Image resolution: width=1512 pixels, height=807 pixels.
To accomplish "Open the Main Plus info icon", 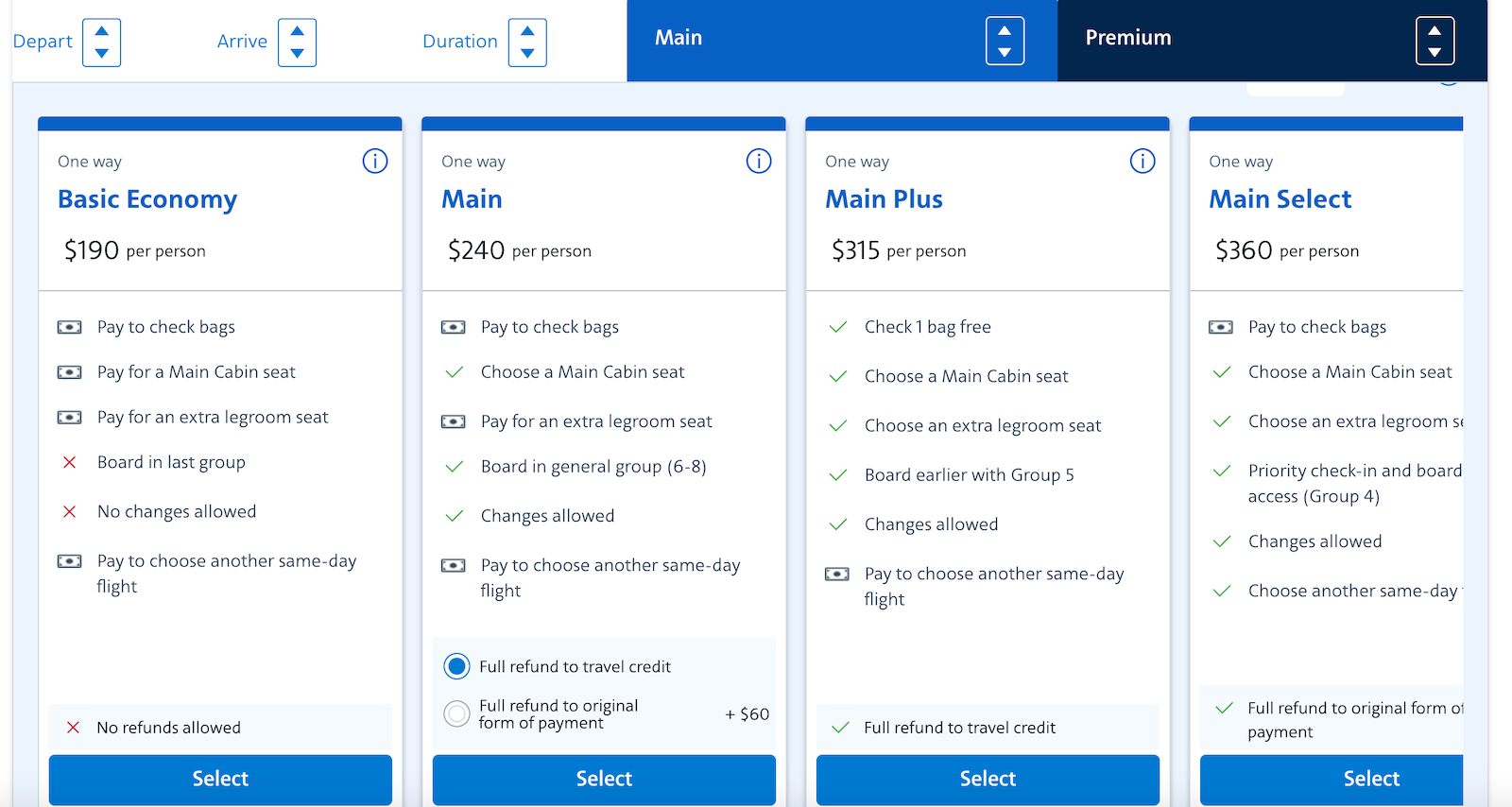I will [1143, 162].
